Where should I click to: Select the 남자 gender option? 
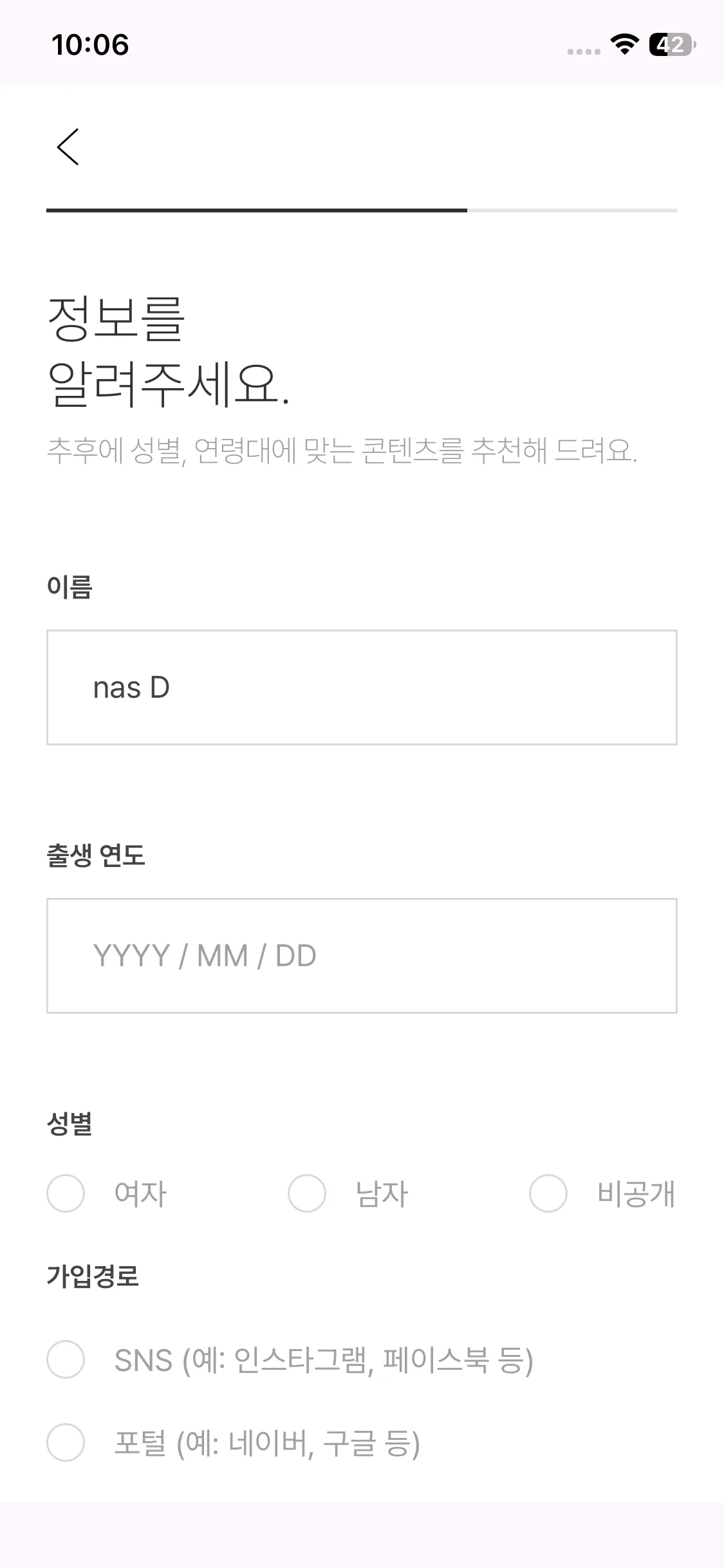(307, 1193)
